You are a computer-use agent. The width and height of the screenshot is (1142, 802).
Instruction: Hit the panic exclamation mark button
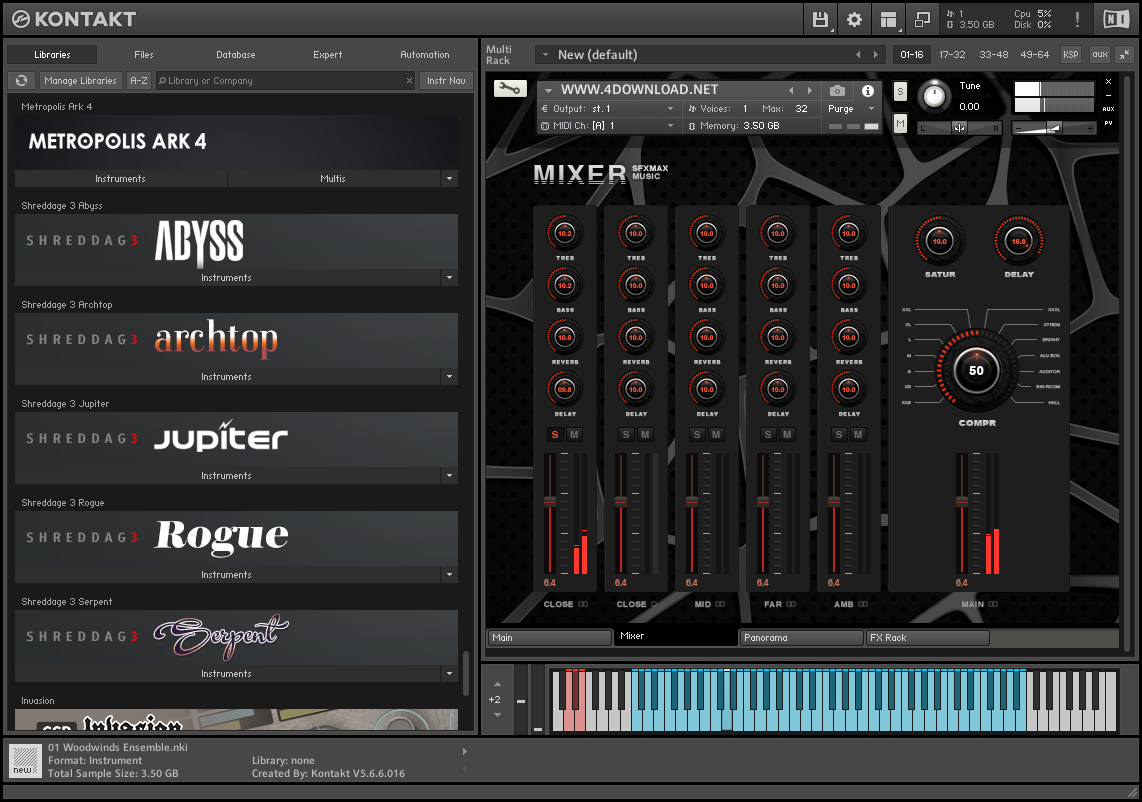tap(1077, 20)
